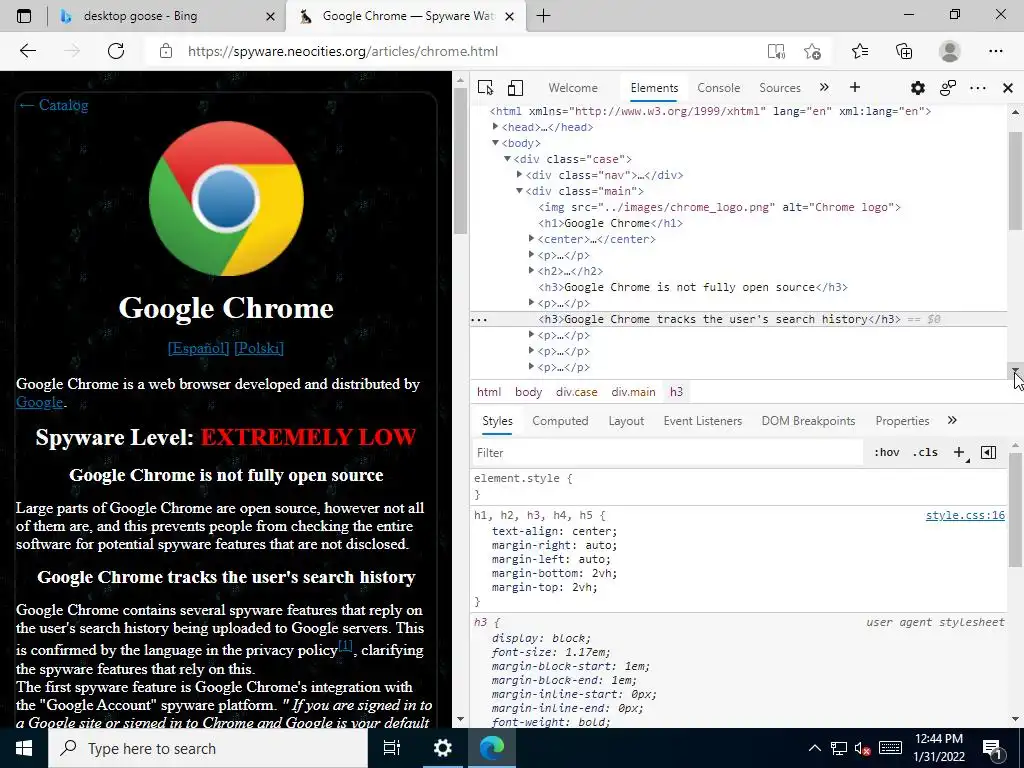Open footnote [1] reference link
The height and width of the screenshot is (768, 1024).
click(x=345, y=646)
